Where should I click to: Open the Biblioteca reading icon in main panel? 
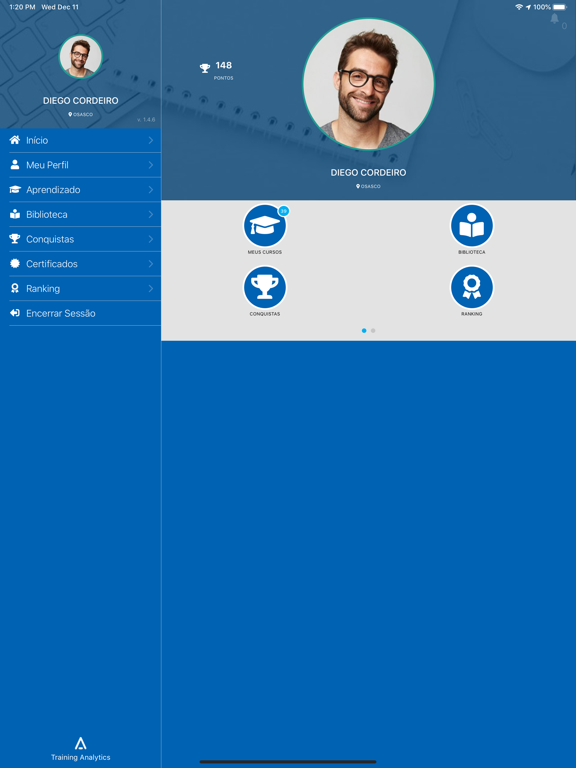coord(472,226)
